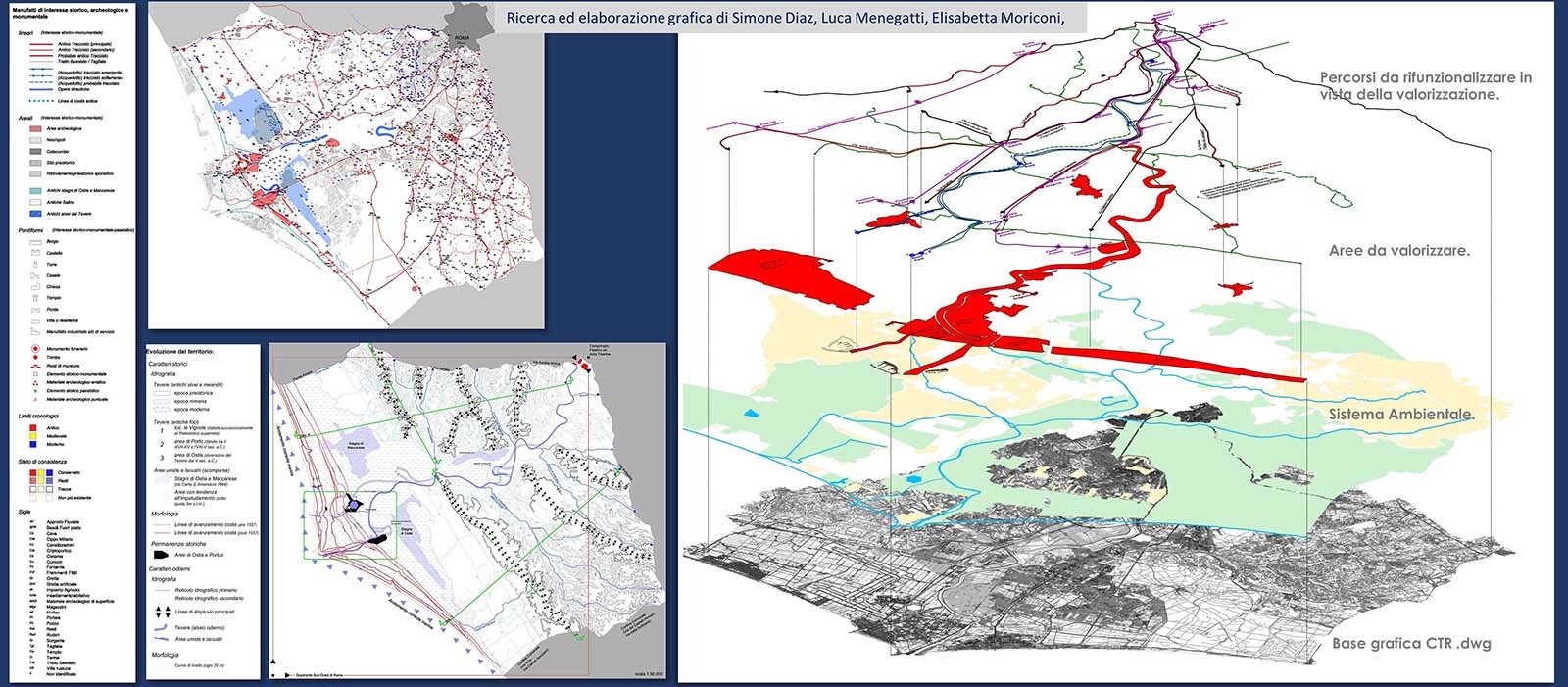Image resolution: width=1568 pixels, height=687 pixels.
Task: Click the Sistema Ambientale layer label
Action: click(x=1401, y=415)
